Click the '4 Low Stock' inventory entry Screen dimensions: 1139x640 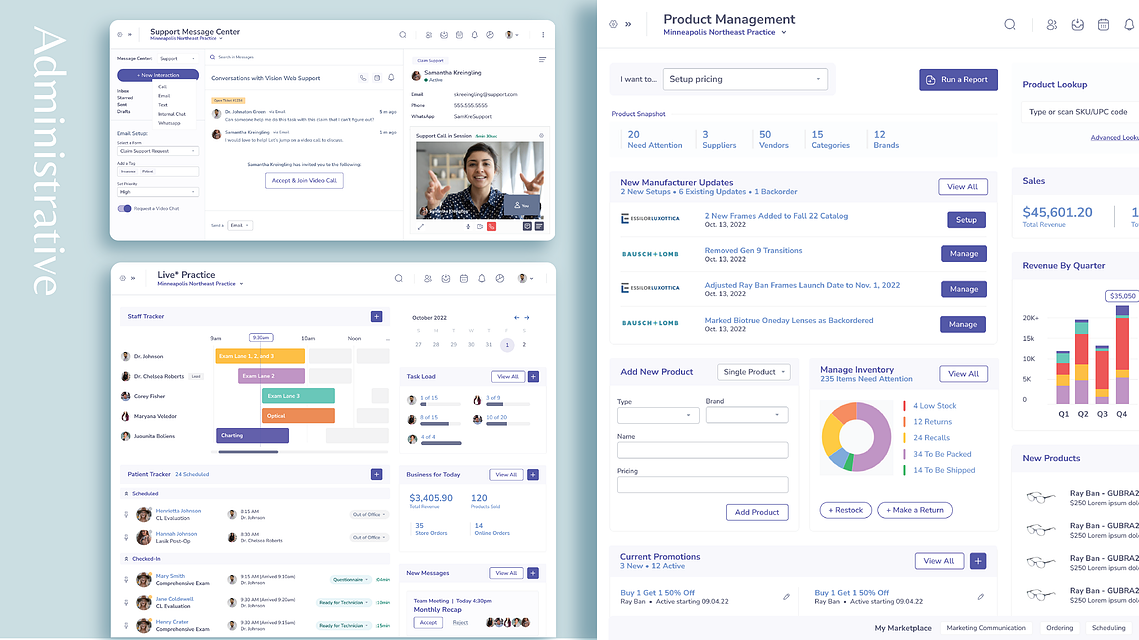coord(934,406)
